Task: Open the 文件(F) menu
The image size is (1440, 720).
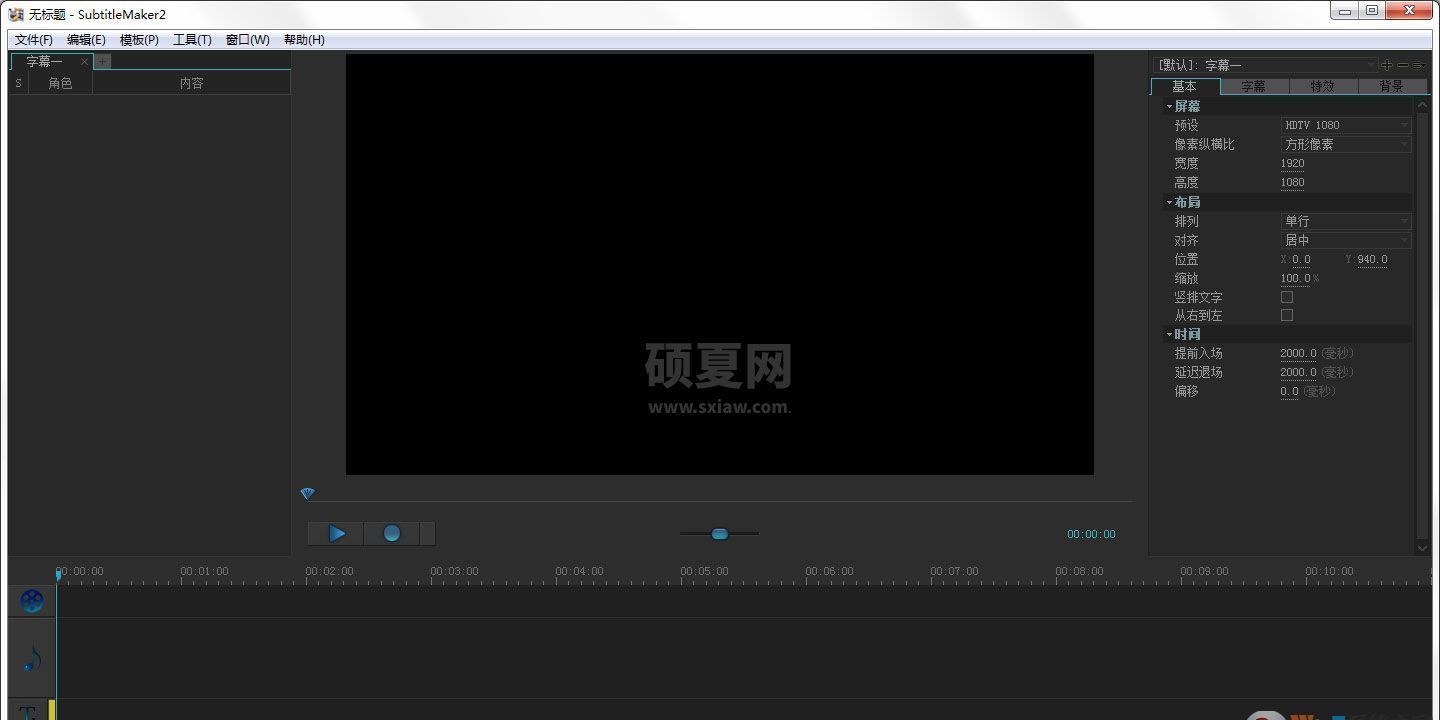Action: [x=34, y=40]
